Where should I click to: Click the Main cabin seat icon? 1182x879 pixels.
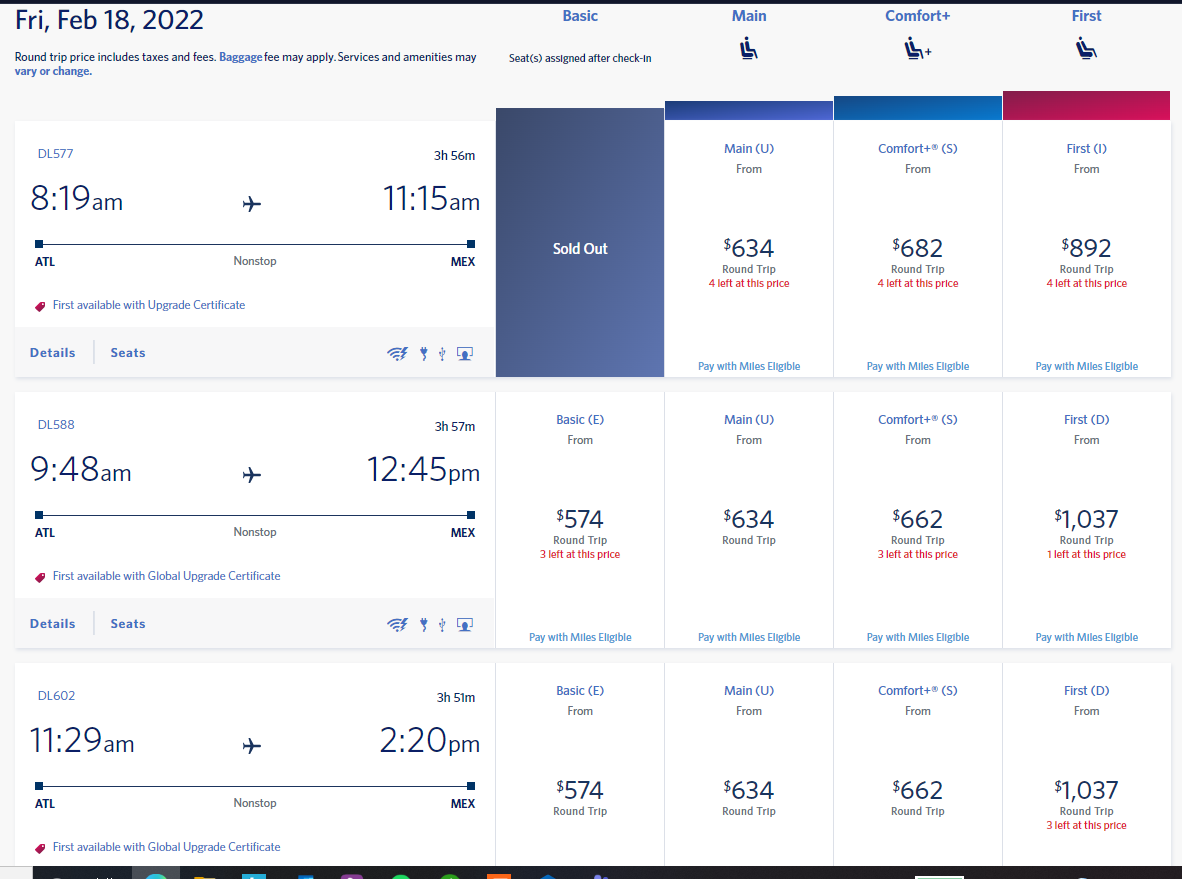pyautogui.click(x=749, y=47)
